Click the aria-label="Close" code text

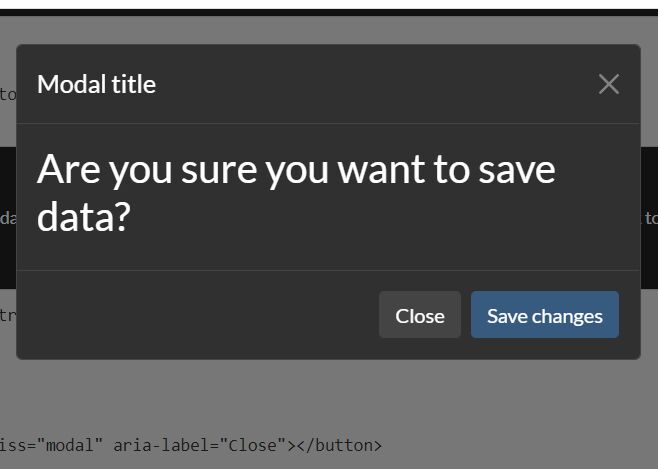pyautogui.click(x=198, y=445)
